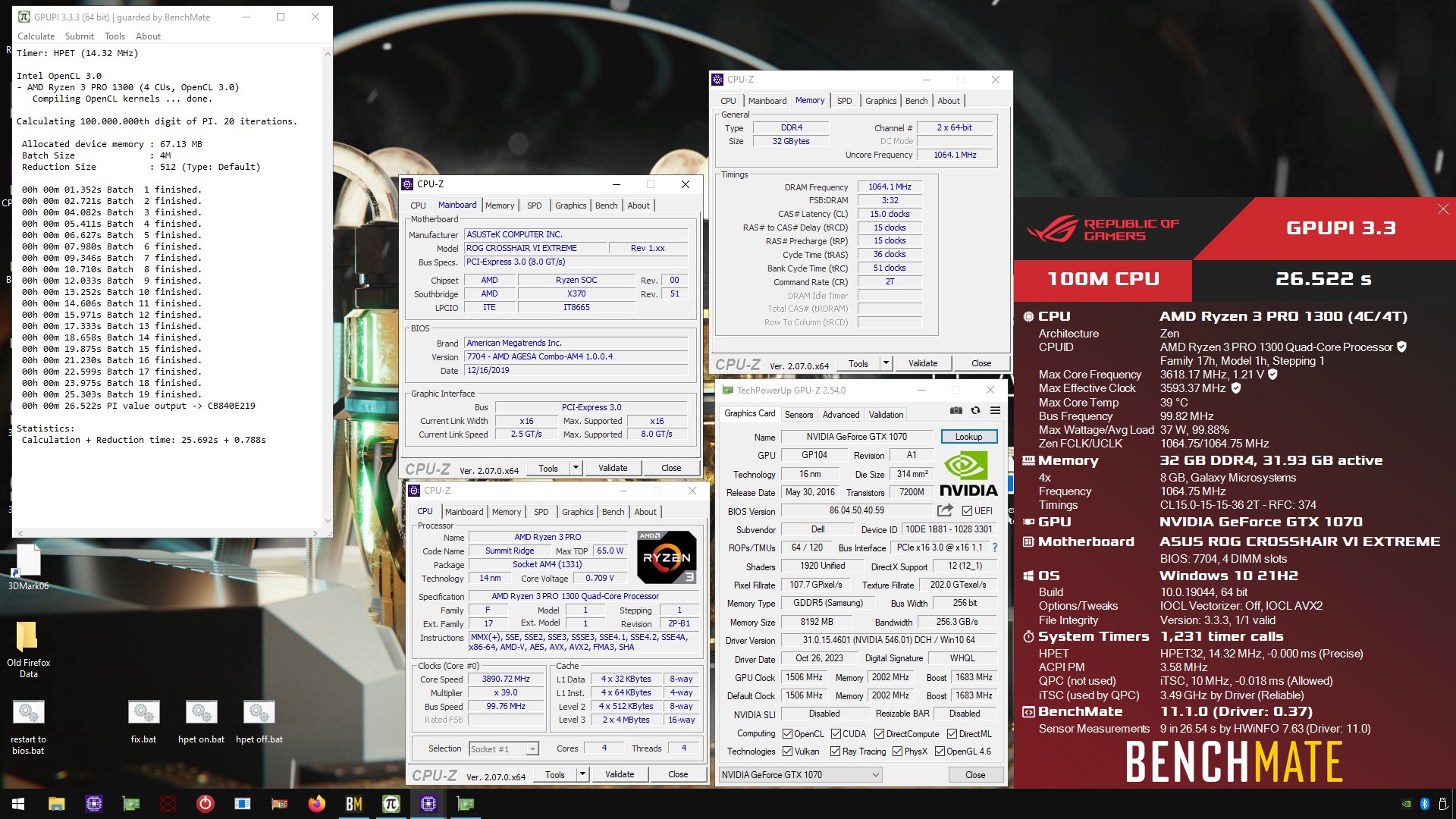Open GPU selector dropdown in GPU-Z
The image size is (1456, 819).
[x=800, y=774]
